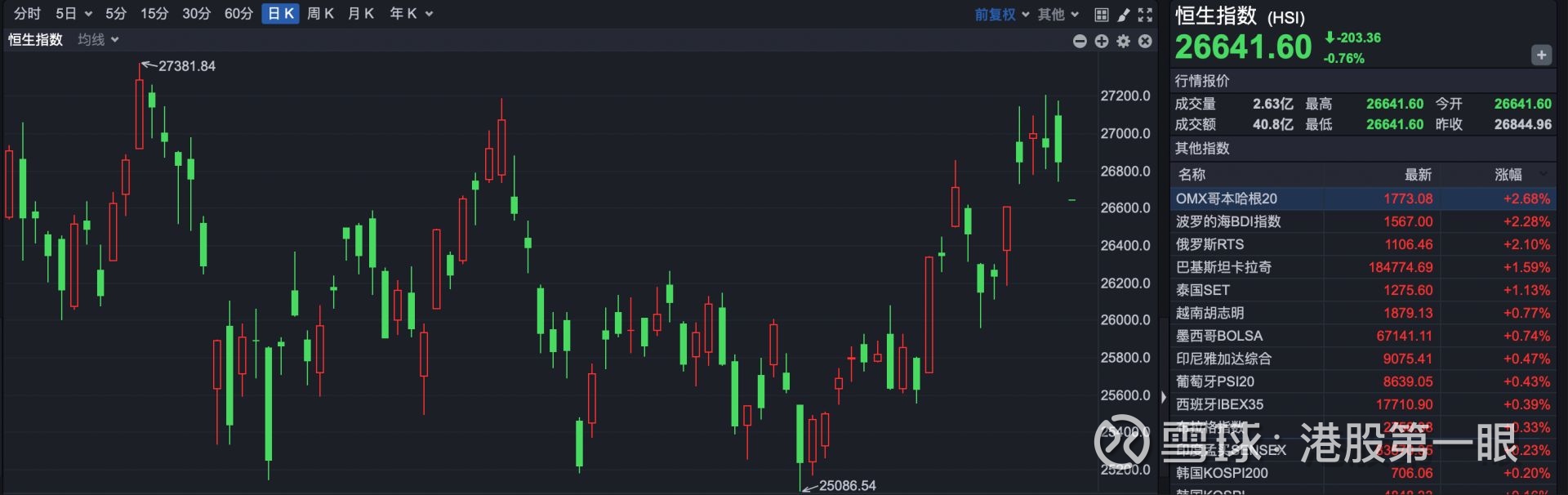Image resolution: width=1568 pixels, height=495 pixels.
Task: Collapse the right panel with side arrow
Action: [1164, 398]
